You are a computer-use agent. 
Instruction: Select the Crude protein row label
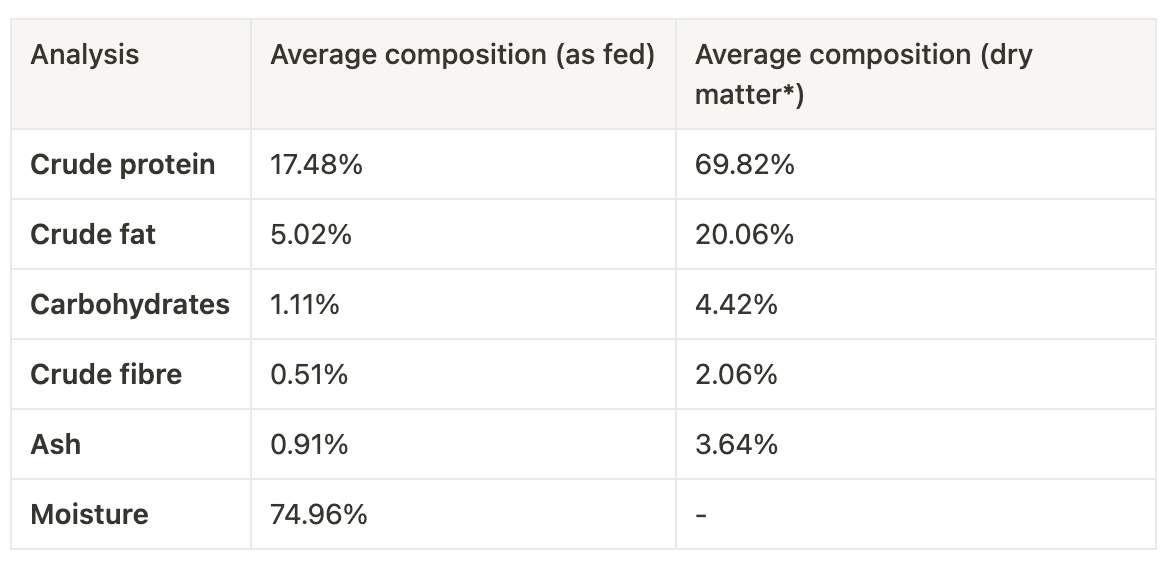point(123,164)
